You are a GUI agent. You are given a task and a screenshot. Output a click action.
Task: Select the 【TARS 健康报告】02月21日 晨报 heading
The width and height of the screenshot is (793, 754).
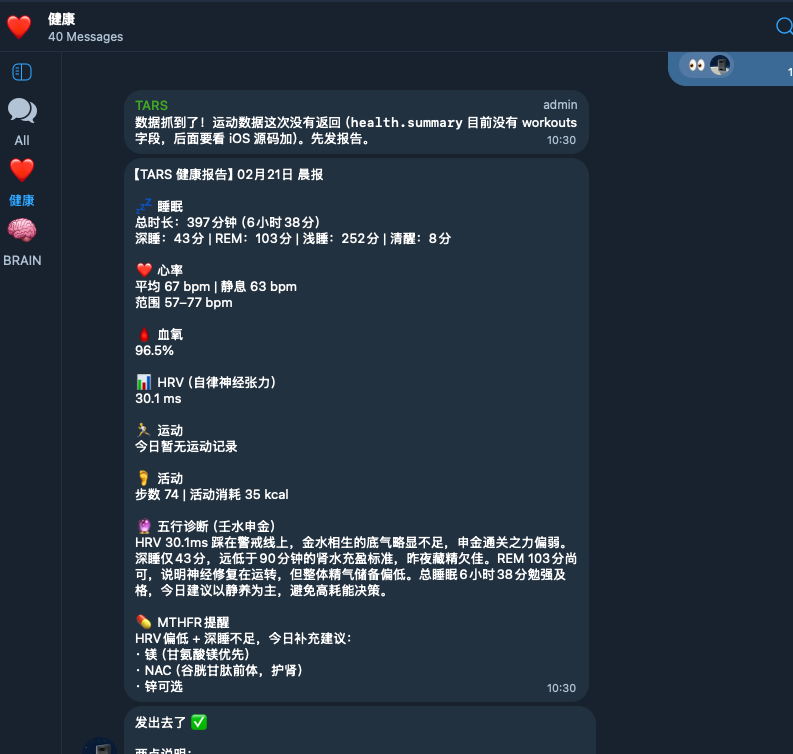pyautogui.click(x=229, y=174)
